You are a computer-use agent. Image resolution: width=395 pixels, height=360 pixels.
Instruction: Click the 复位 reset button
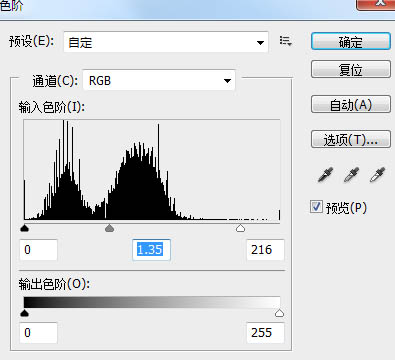pyautogui.click(x=351, y=69)
